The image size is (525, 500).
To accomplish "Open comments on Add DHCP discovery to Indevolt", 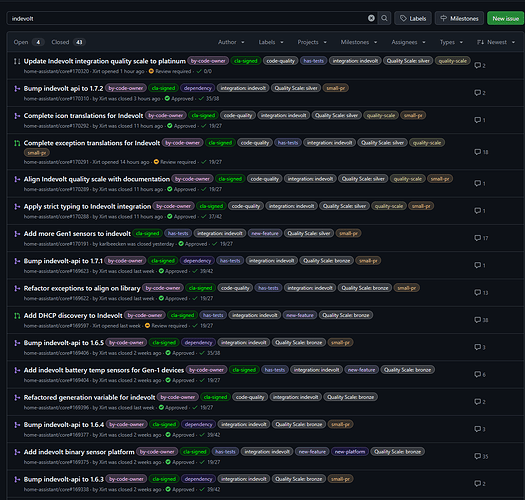I will click(481, 320).
